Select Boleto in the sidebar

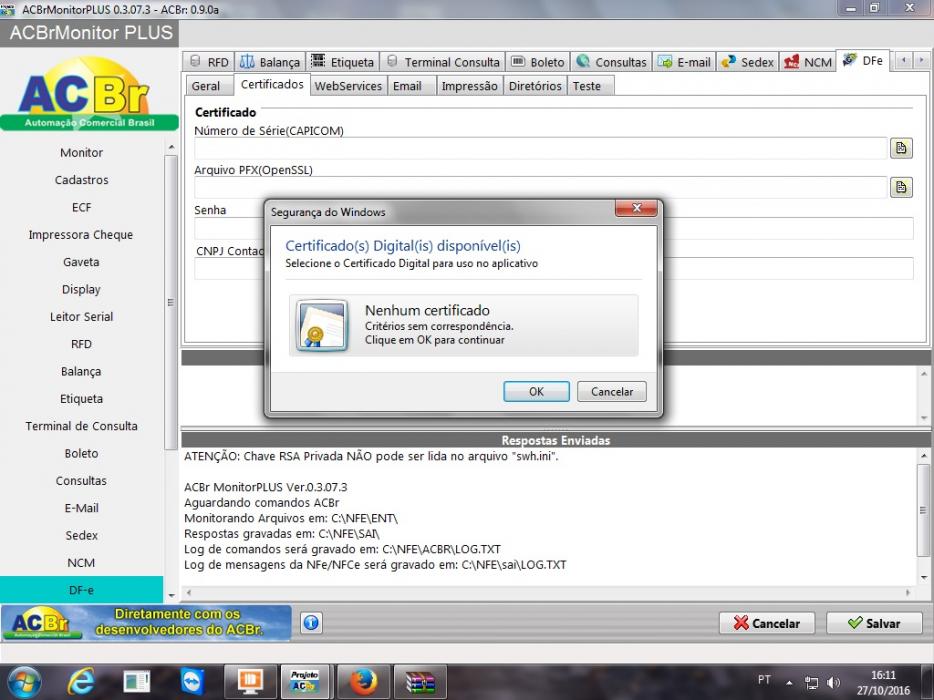click(82, 454)
